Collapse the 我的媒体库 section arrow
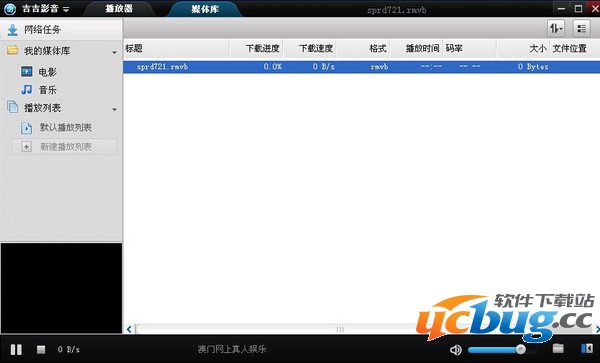Viewport: 600px width, 363px height. pos(114,52)
